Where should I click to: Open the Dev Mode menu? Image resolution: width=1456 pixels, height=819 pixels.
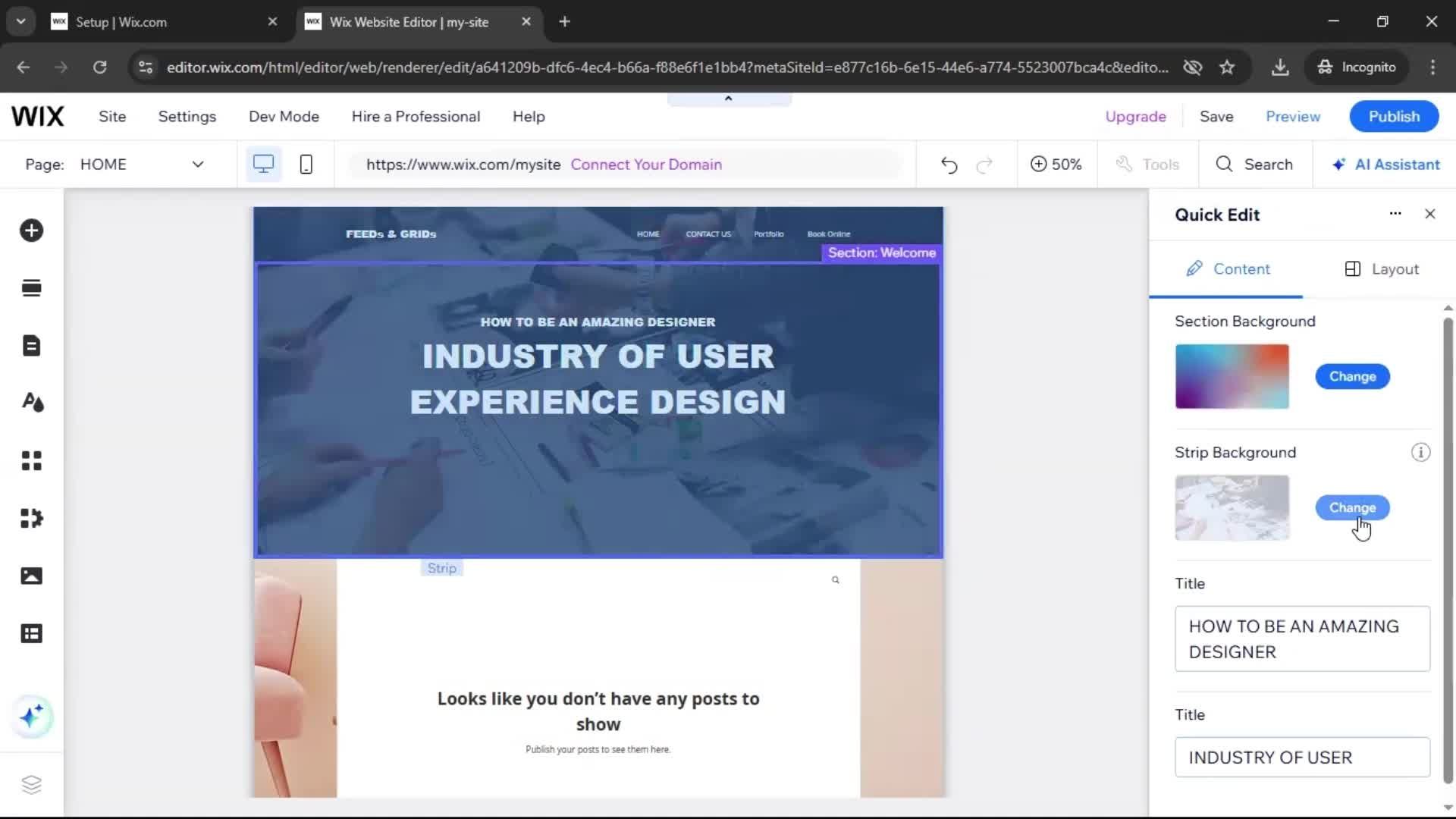click(x=284, y=117)
